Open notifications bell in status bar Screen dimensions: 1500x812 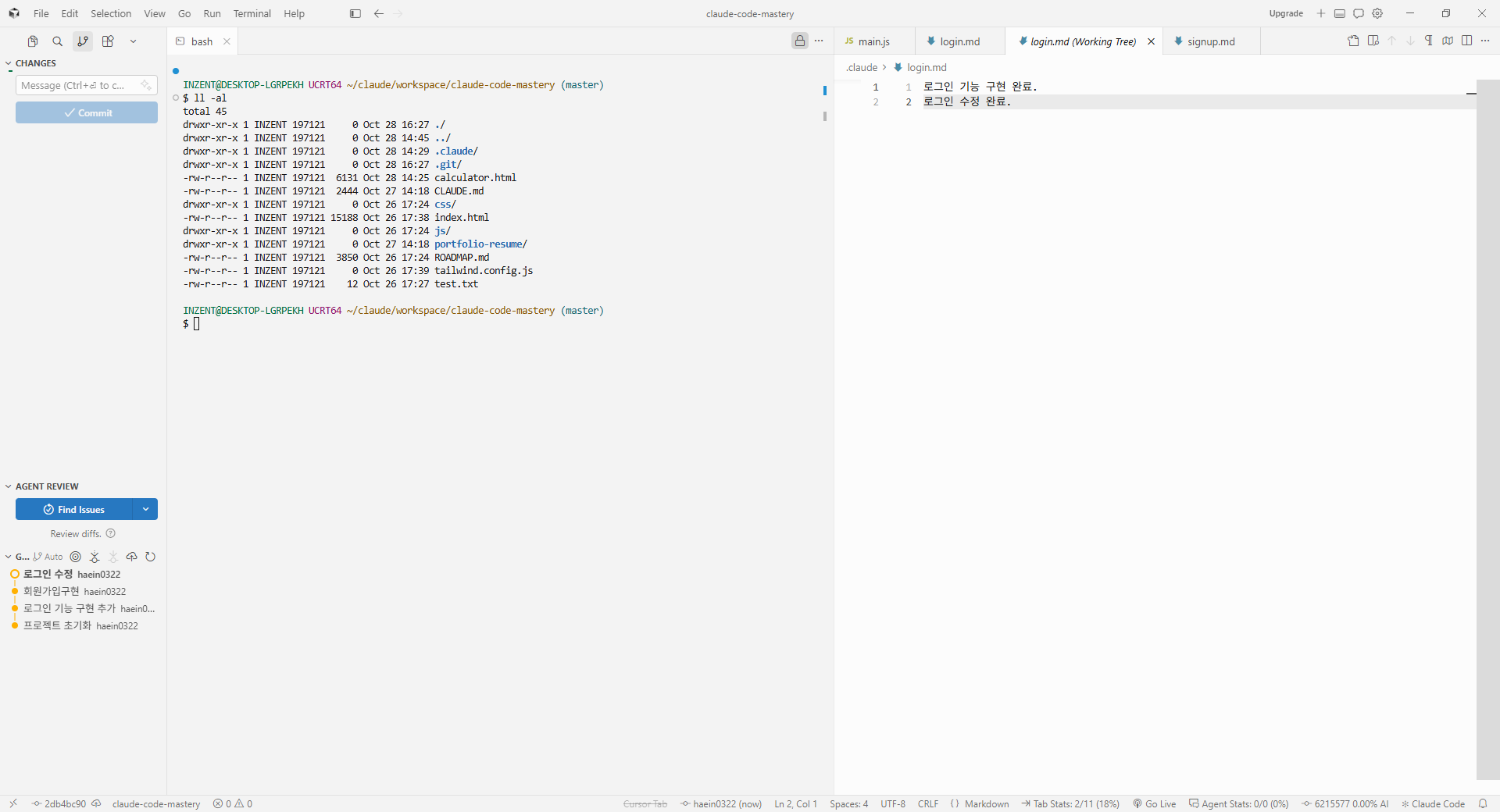coord(1483,803)
